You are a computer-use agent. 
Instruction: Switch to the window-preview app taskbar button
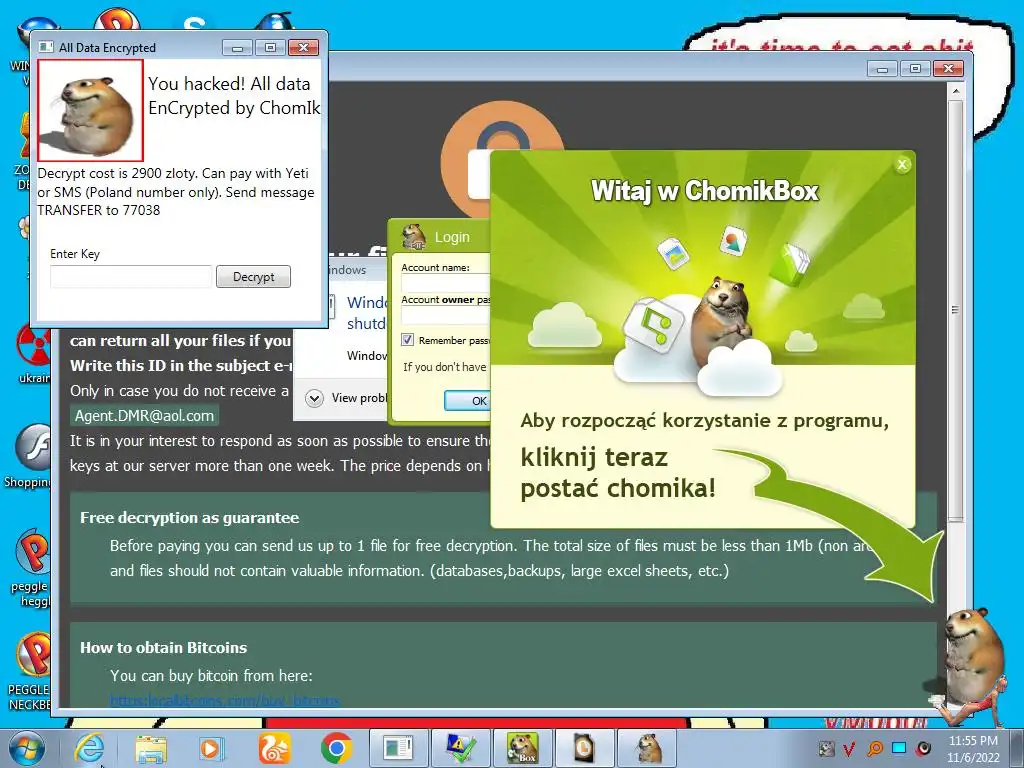point(399,748)
